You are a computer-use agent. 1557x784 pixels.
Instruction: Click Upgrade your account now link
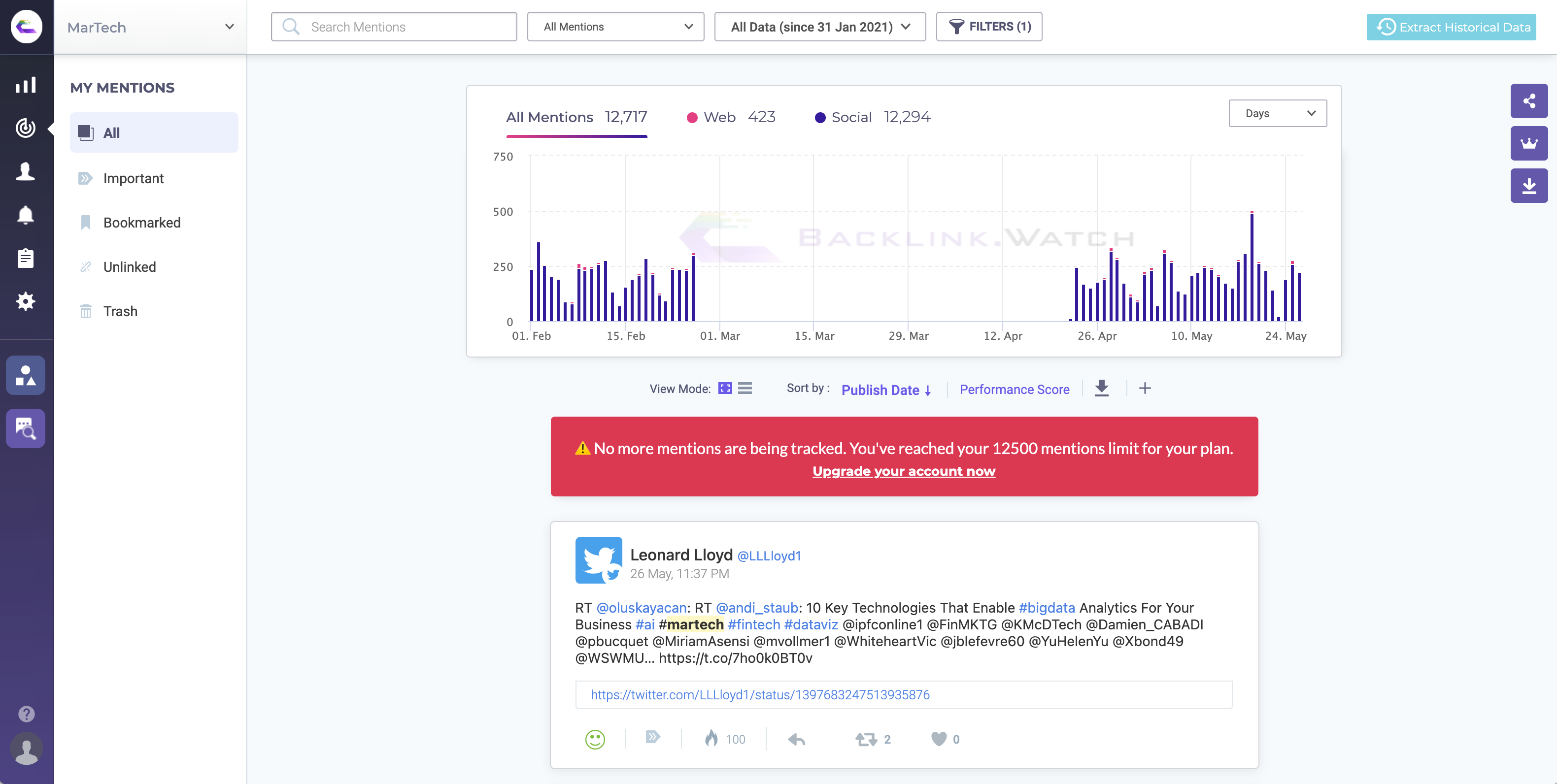click(x=904, y=471)
